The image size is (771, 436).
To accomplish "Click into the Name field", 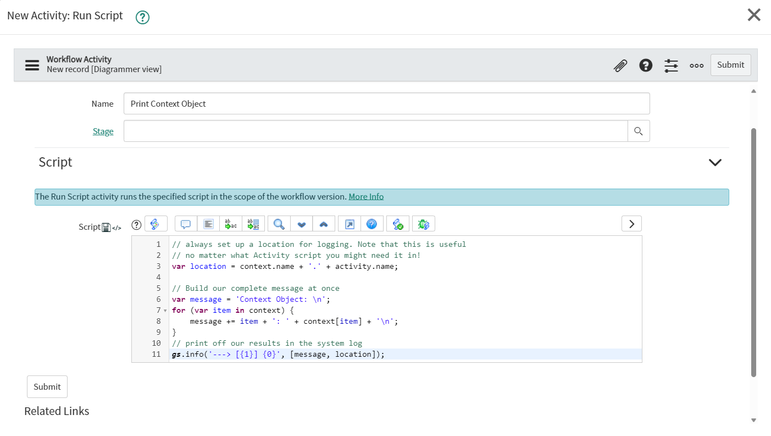I will [386, 104].
